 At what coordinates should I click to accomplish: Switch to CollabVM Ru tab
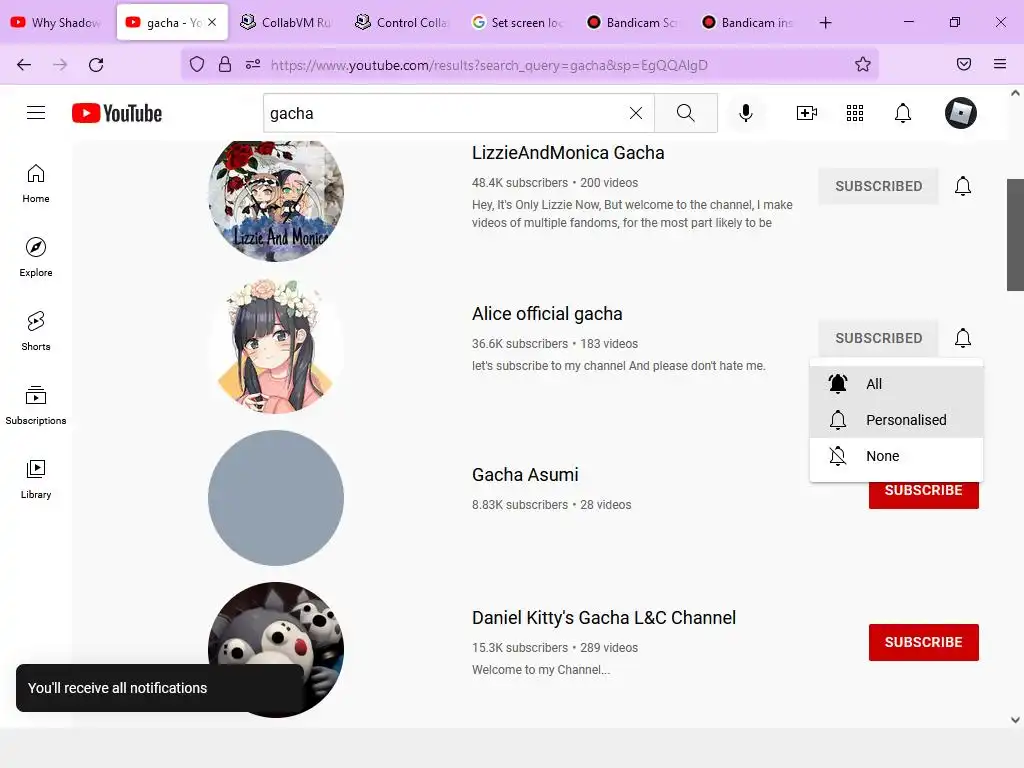point(285,23)
